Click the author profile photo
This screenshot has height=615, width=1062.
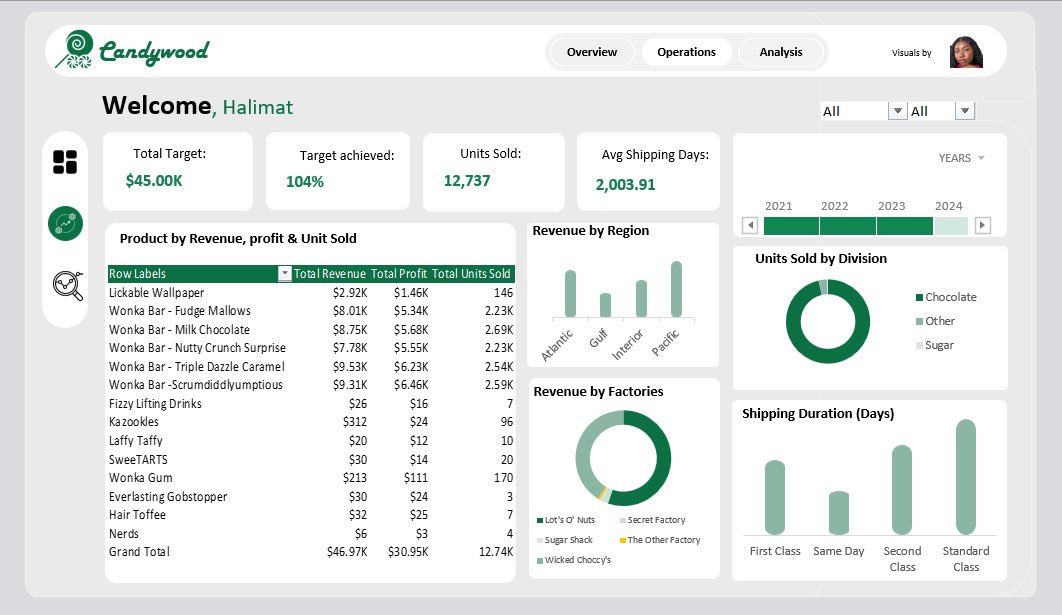click(x=966, y=52)
